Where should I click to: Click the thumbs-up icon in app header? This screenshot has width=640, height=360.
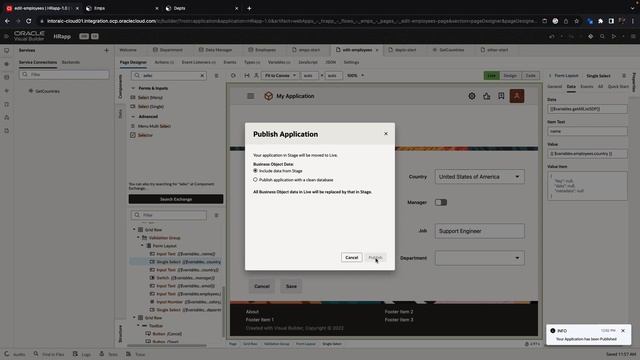[x=487, y=96]
